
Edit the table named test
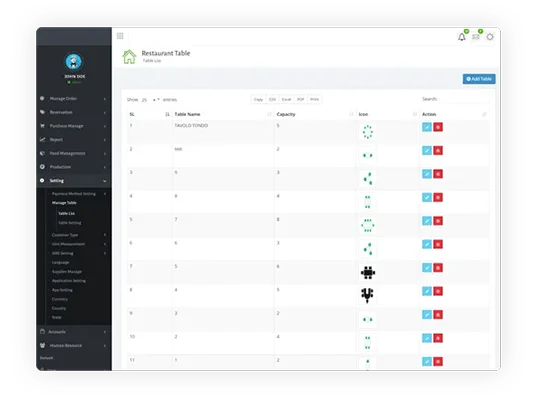[x=427, y=150]
